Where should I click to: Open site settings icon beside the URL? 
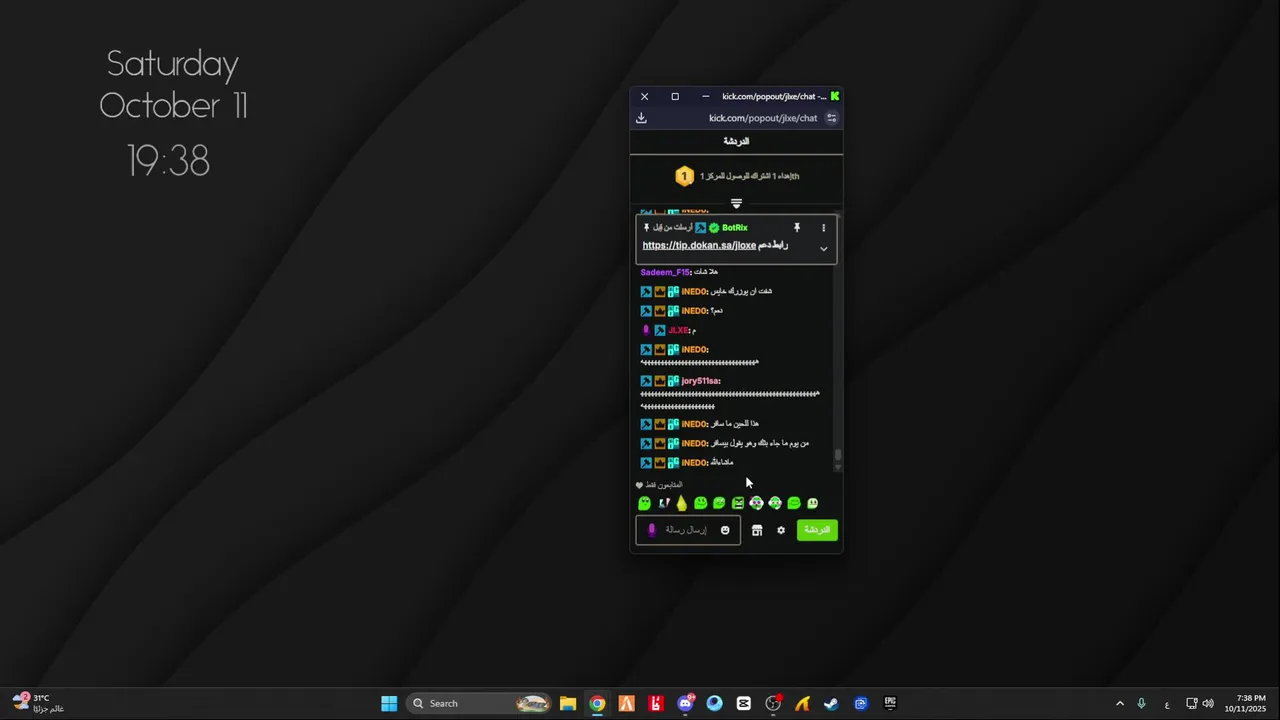[x=831, y=118]
